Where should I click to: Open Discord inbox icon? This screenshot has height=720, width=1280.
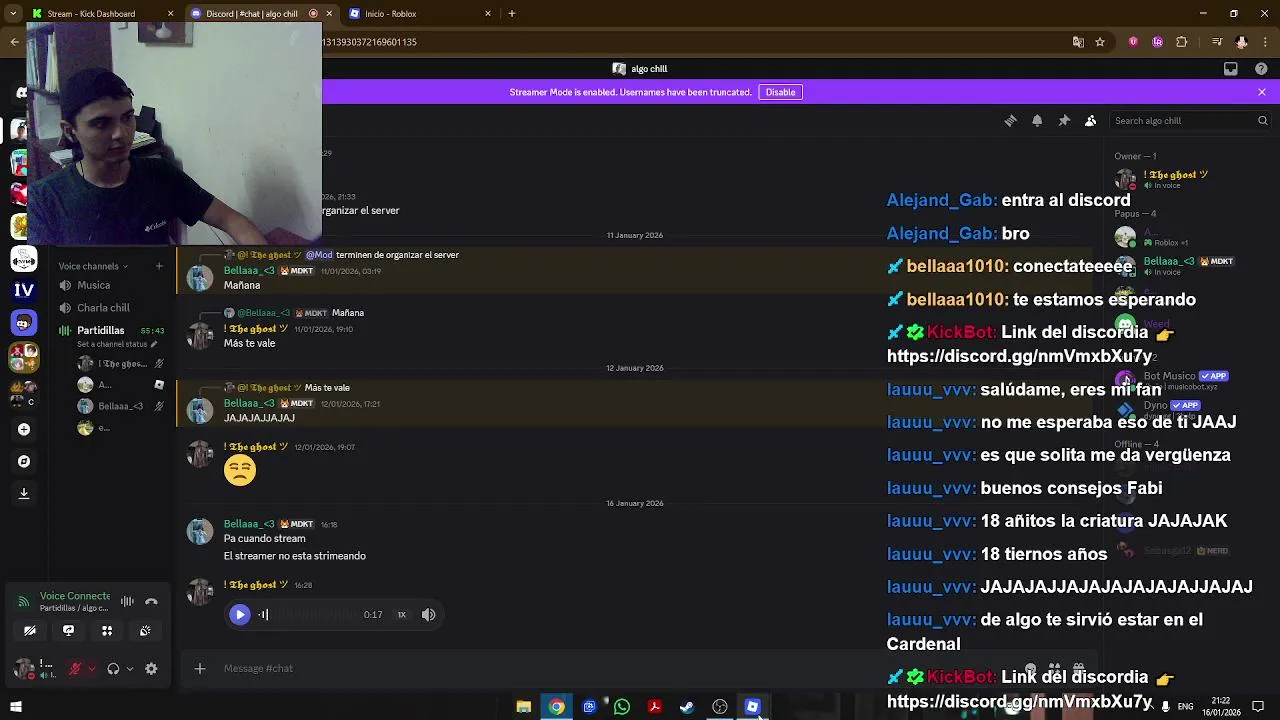1231,69
